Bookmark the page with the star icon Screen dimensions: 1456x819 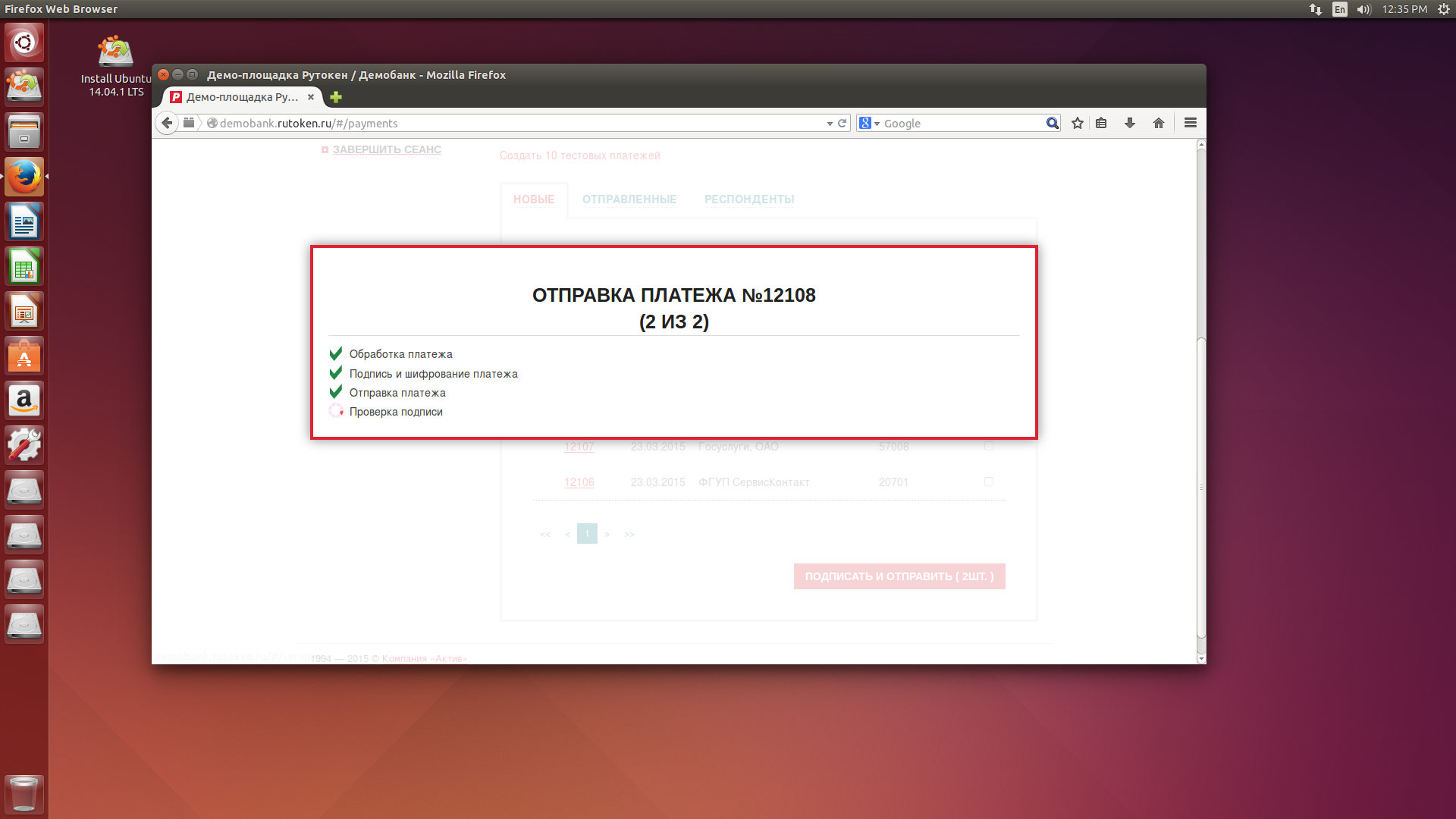(x=1077, y=123)
